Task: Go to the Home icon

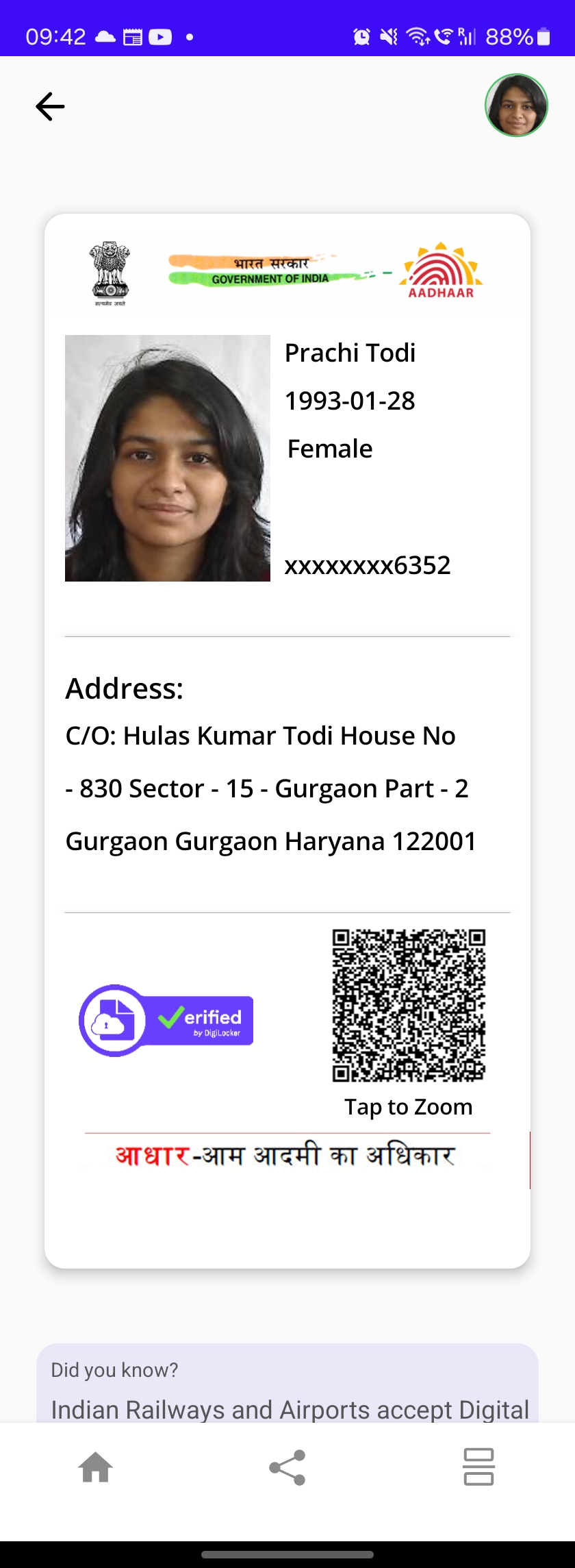Action: [x=96, y=1467]
